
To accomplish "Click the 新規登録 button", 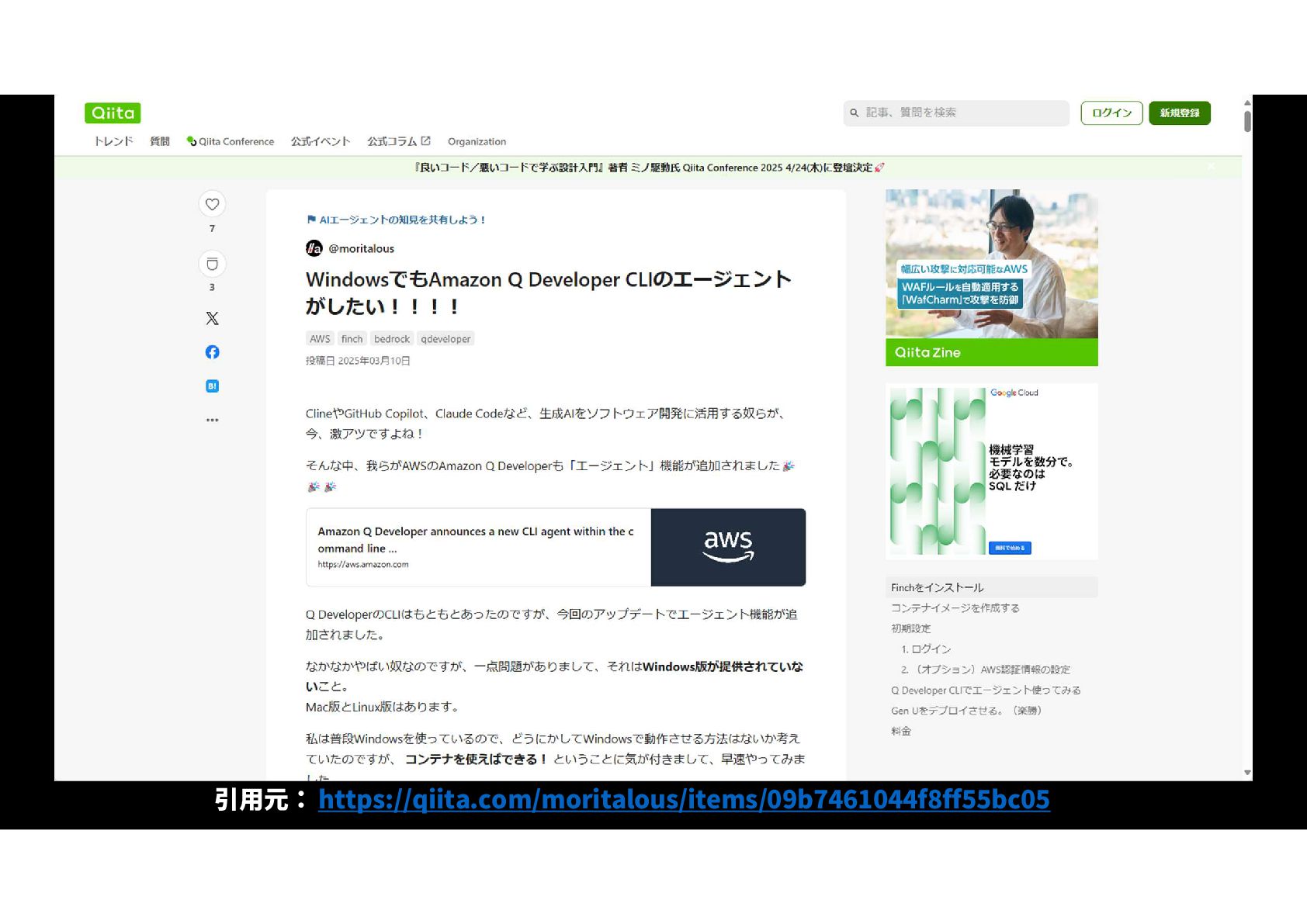I will (x=1180, y=113).
